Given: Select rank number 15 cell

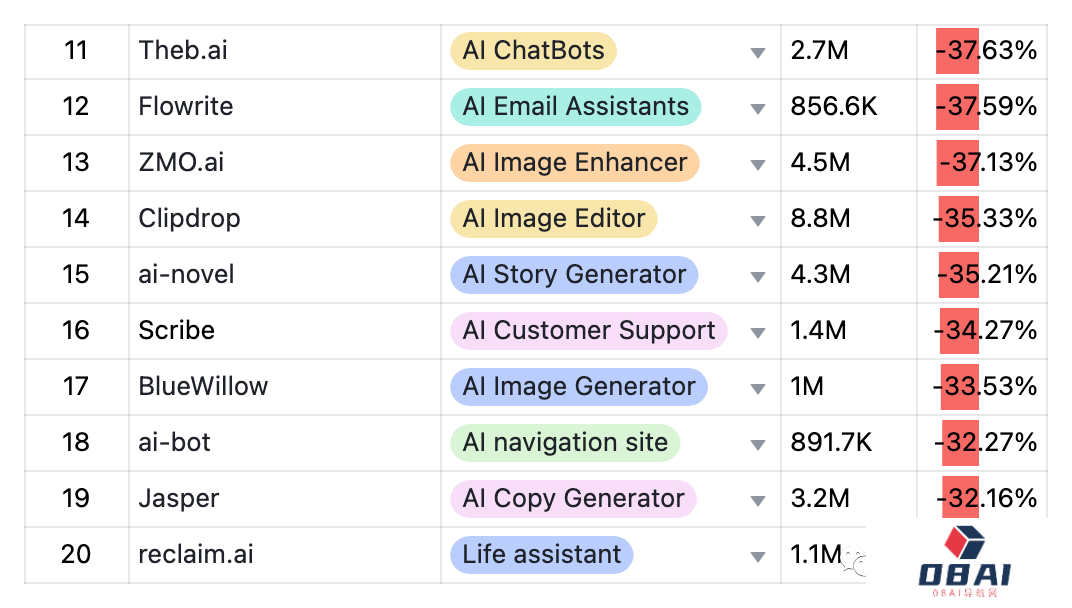Looking at the screenshot, I should point(77,276).
